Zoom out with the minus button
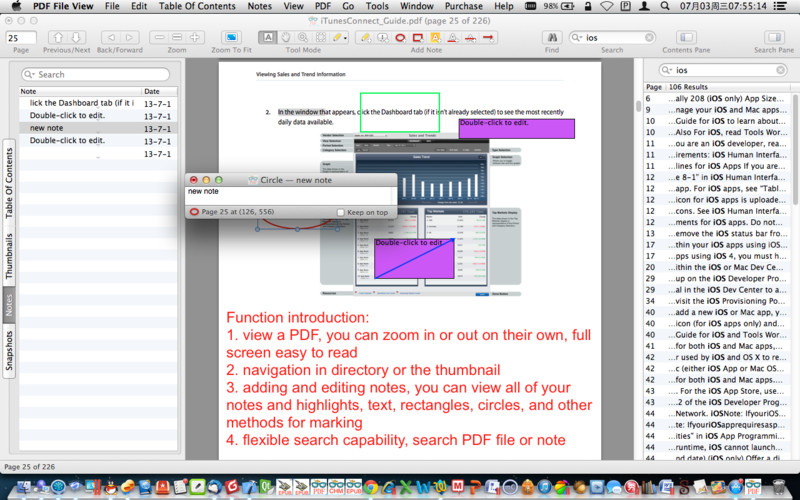The height and width of the screenshot is (500, 800). point(159,37)
